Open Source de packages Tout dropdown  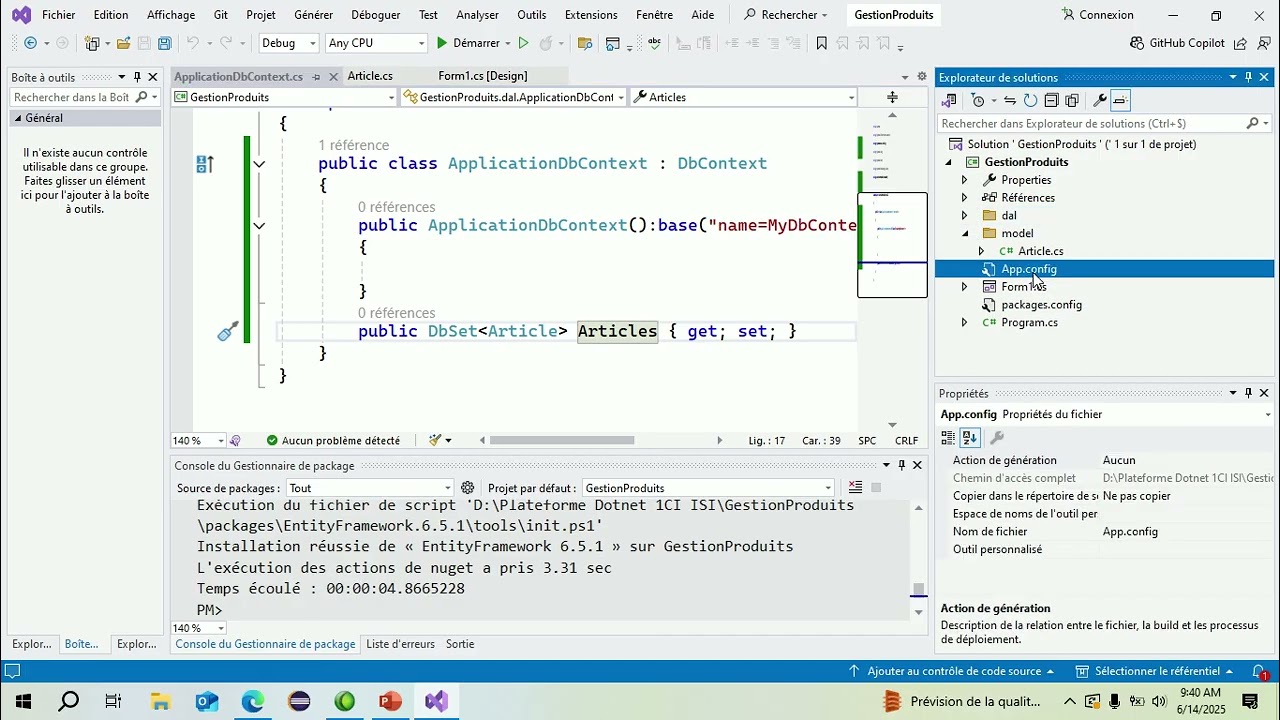[x=370, y=488]
